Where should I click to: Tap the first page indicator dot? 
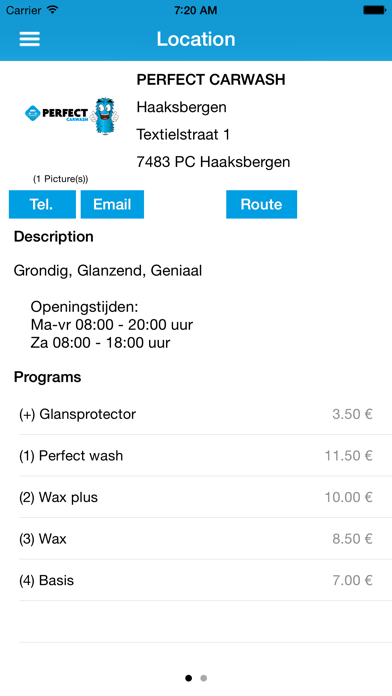tap(189, 678)
